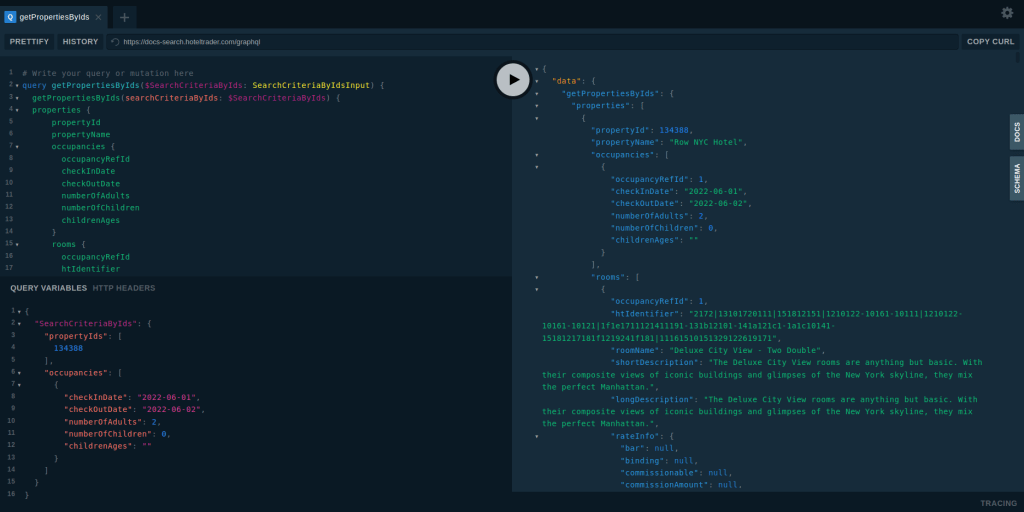Open the DOCS side panel
The height and width of the screenshot is (512, 1024).
1016,132
